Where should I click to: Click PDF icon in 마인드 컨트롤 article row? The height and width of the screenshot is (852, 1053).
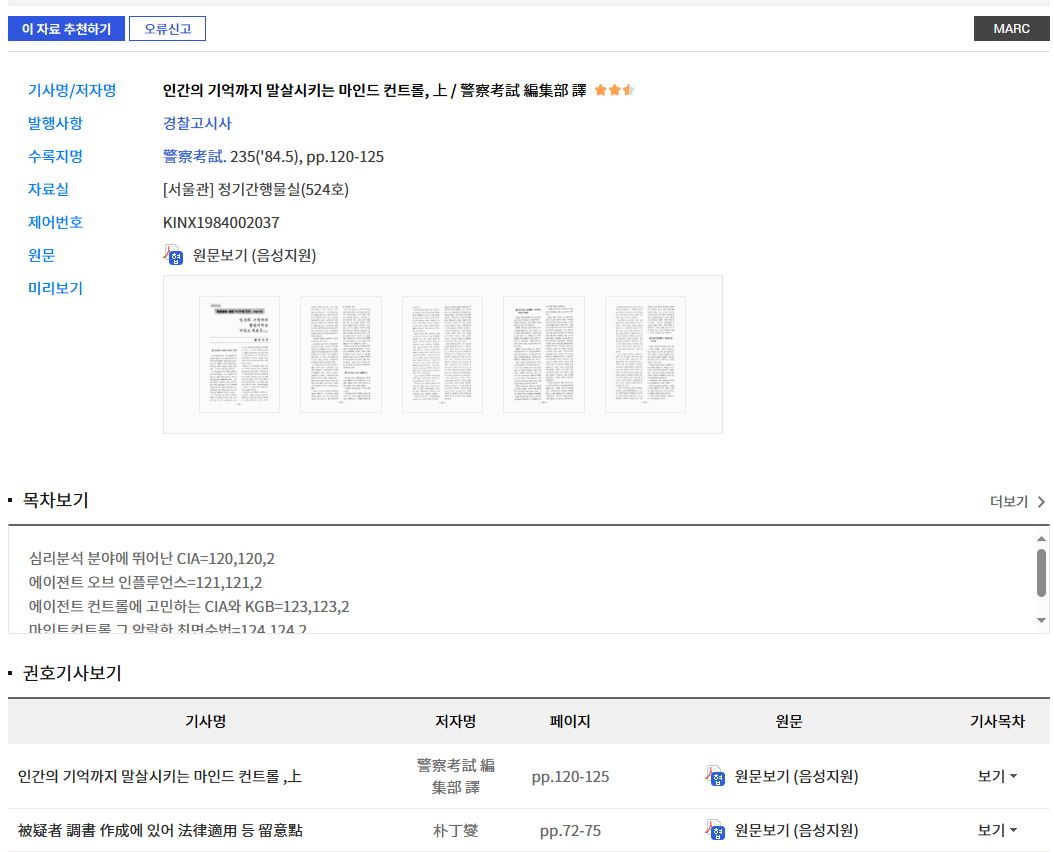[715, 776]
